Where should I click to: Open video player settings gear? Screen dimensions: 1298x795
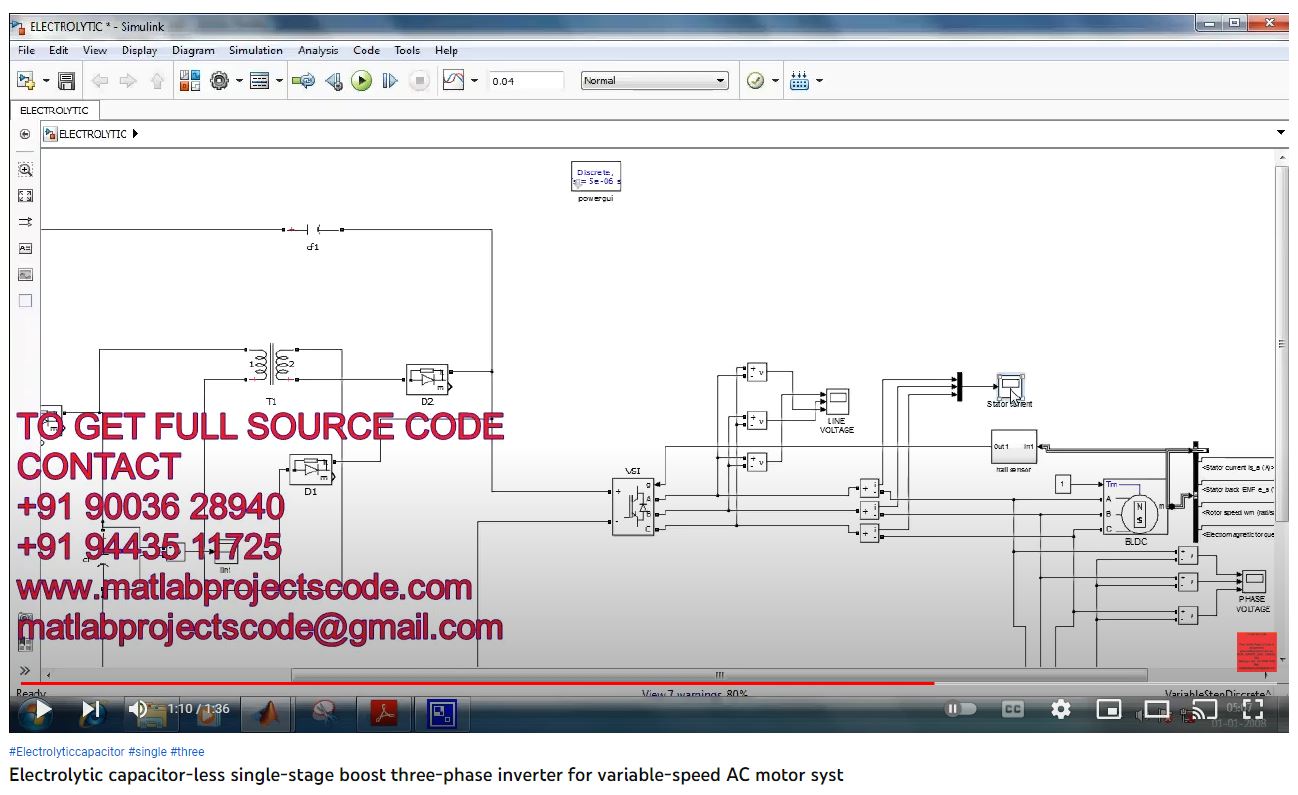[x=1061, y=709]
